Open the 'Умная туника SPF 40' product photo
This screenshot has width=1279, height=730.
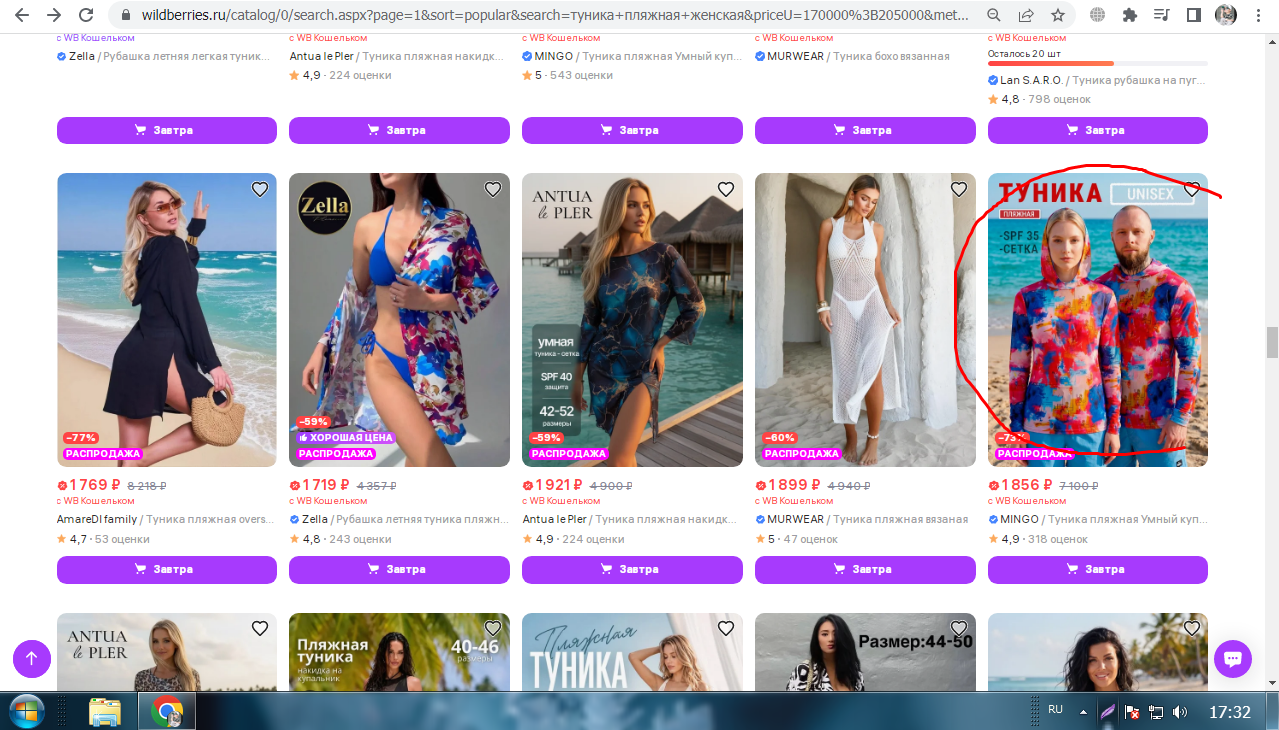tap(632, 320)
